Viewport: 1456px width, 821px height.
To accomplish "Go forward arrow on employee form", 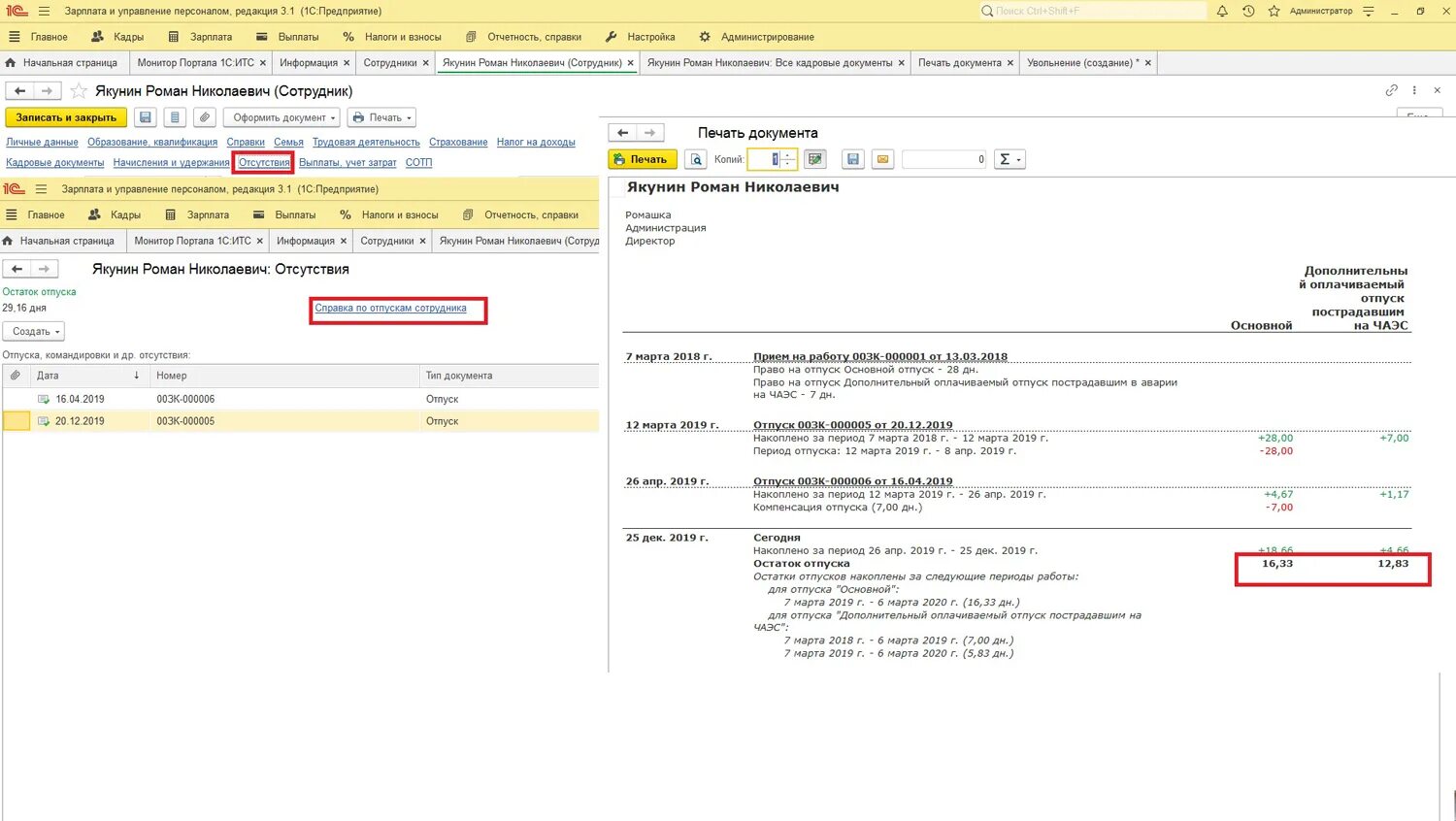I will [x=47, y=90].
